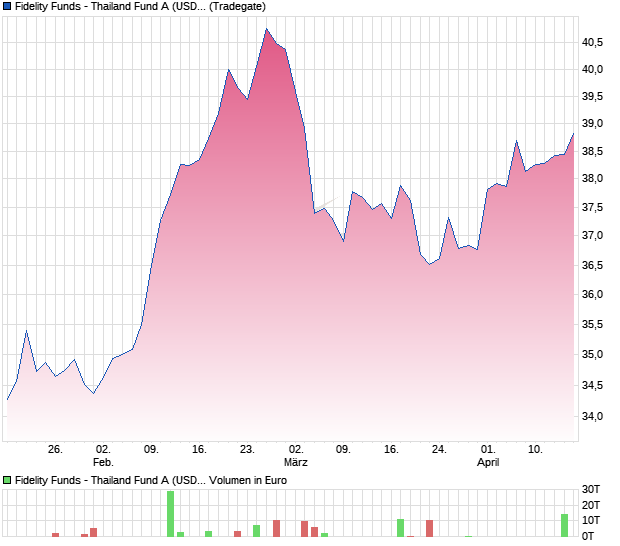The image size is (620, 546).
Task: Click the 35,0 price axis label
Action: coord(592,355)
